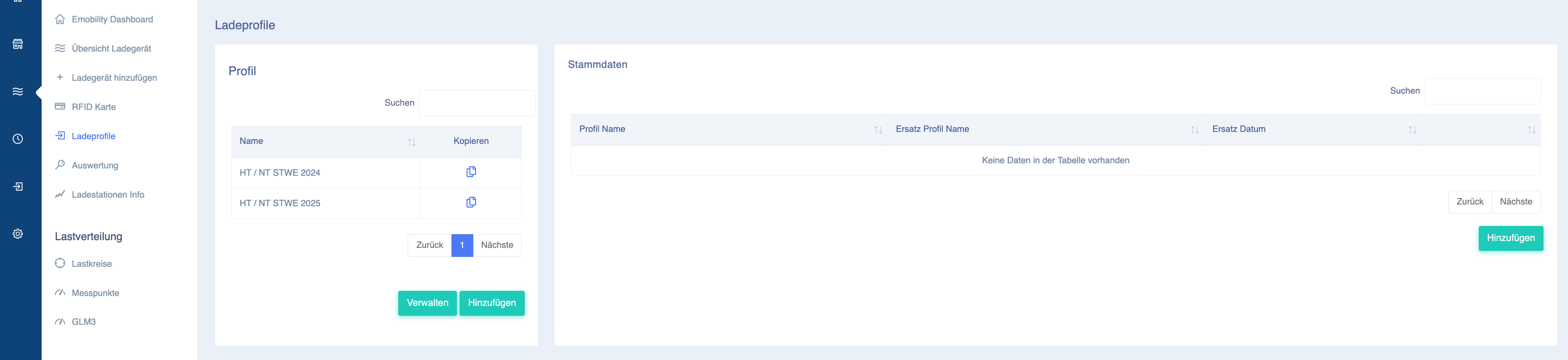This screenshot has height=360, width=1568.
Task: Open the Auswertung page
Action: [x=95, y=166]
